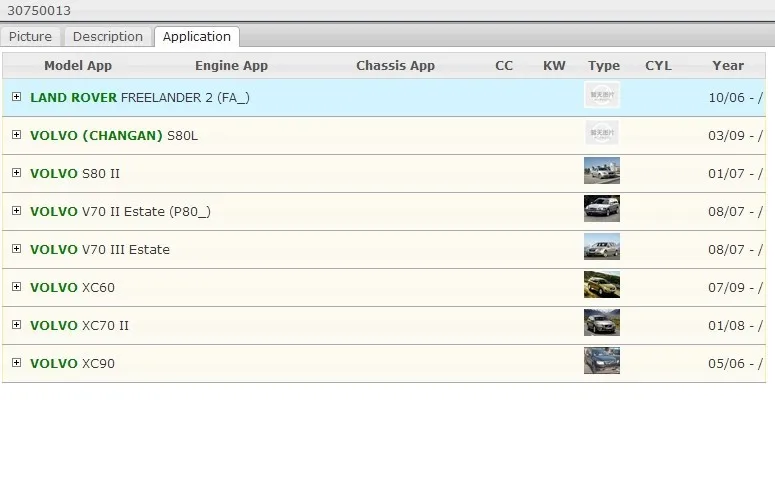
Task: Expand the VOLVO (CHANGAN) S80L row
Action: tap(16, 135)
